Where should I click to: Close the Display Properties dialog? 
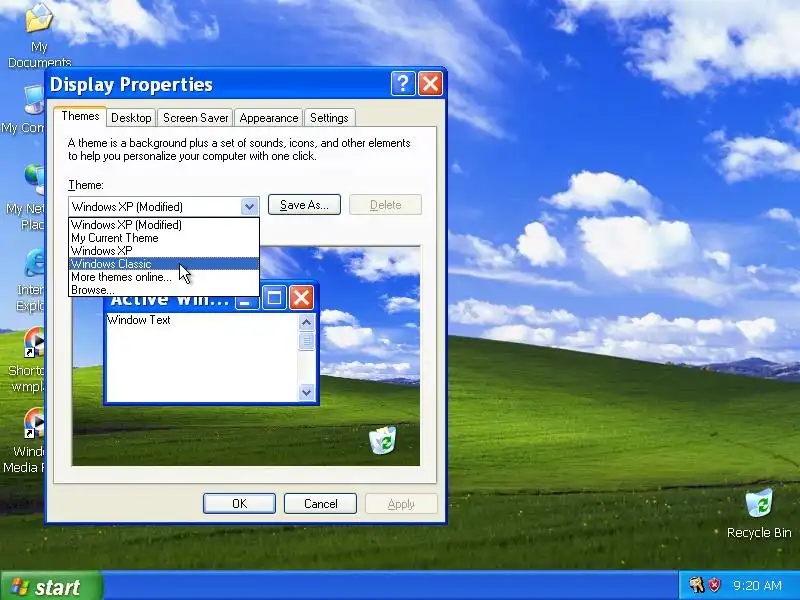coord(430,83)
